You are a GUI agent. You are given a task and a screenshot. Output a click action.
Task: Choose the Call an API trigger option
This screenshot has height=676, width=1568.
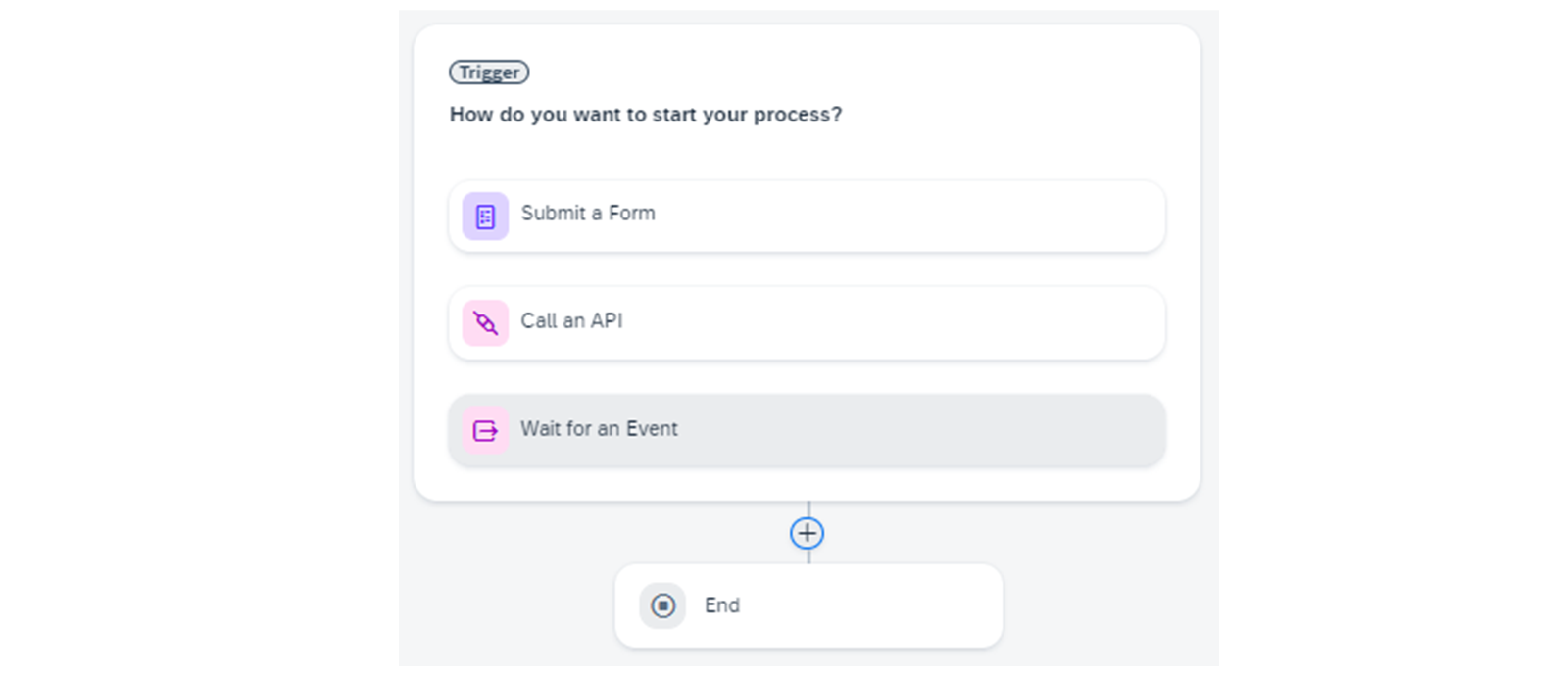(x=808, y=323)
